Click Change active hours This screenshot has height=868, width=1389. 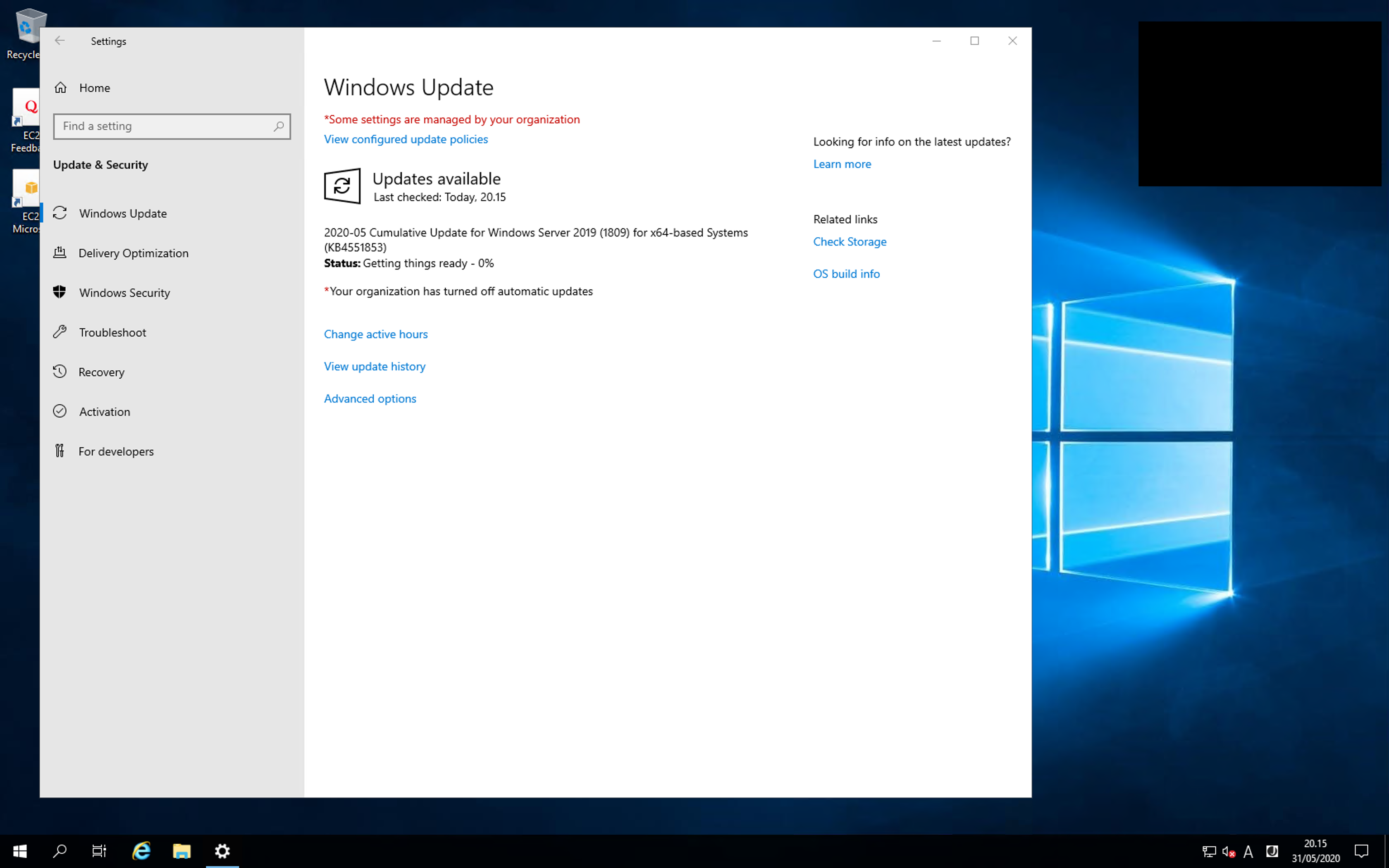(x=375, y=334)
